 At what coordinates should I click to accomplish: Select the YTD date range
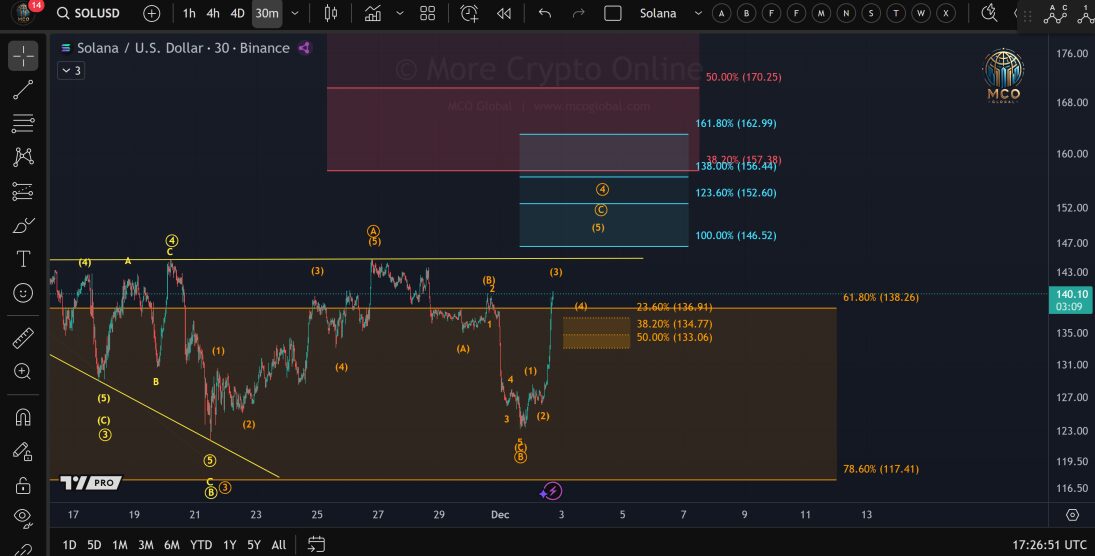click(x=200, y=545)
